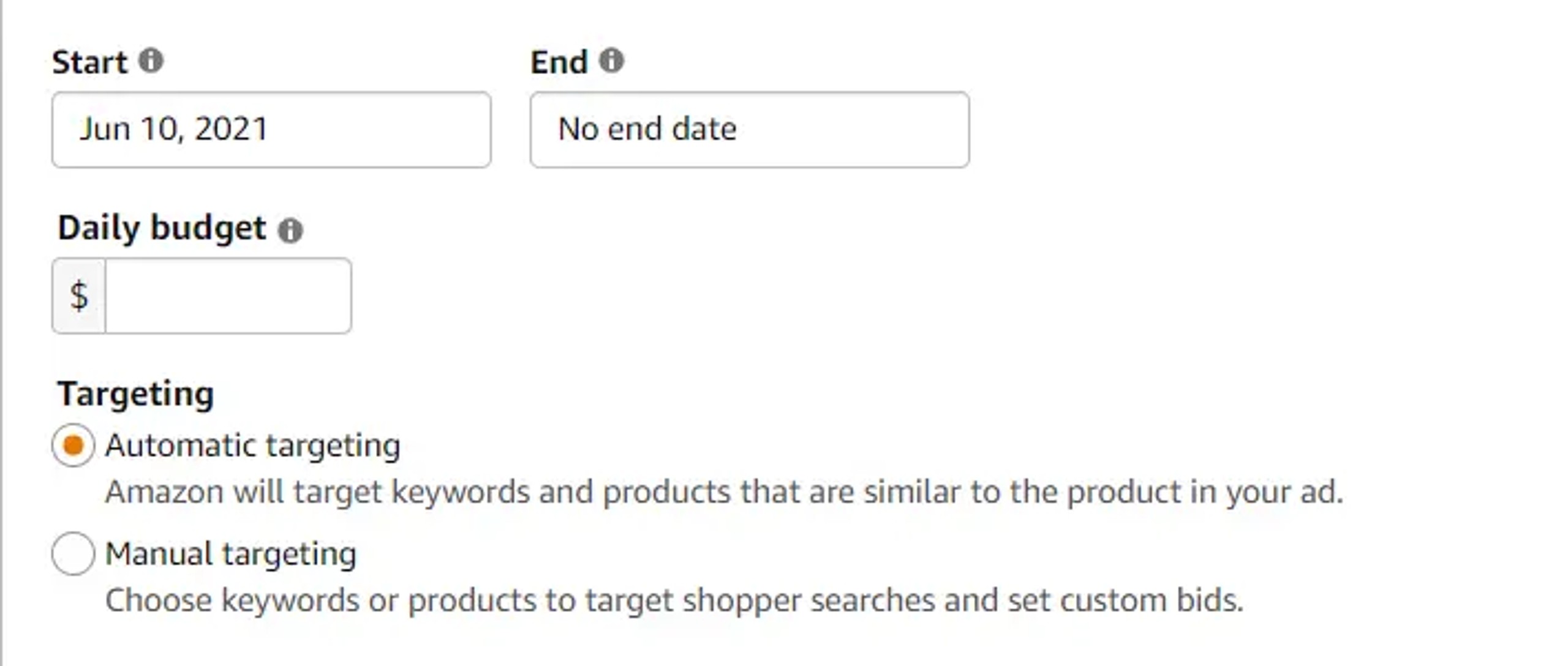This screenshot has height=666, width=1568.
Task: Open the Start date picker field
Action: click(271, 130)
